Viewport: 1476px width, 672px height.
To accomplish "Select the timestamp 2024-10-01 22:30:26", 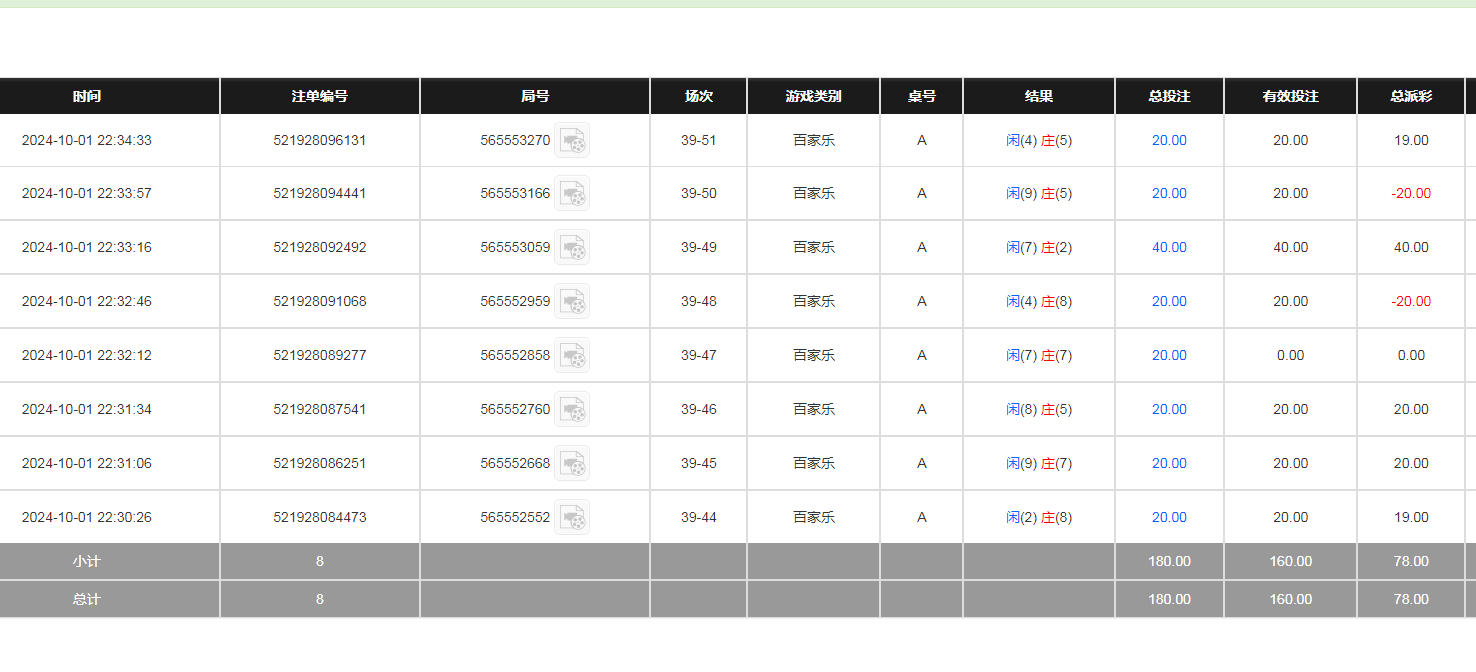I will point(87,518).
